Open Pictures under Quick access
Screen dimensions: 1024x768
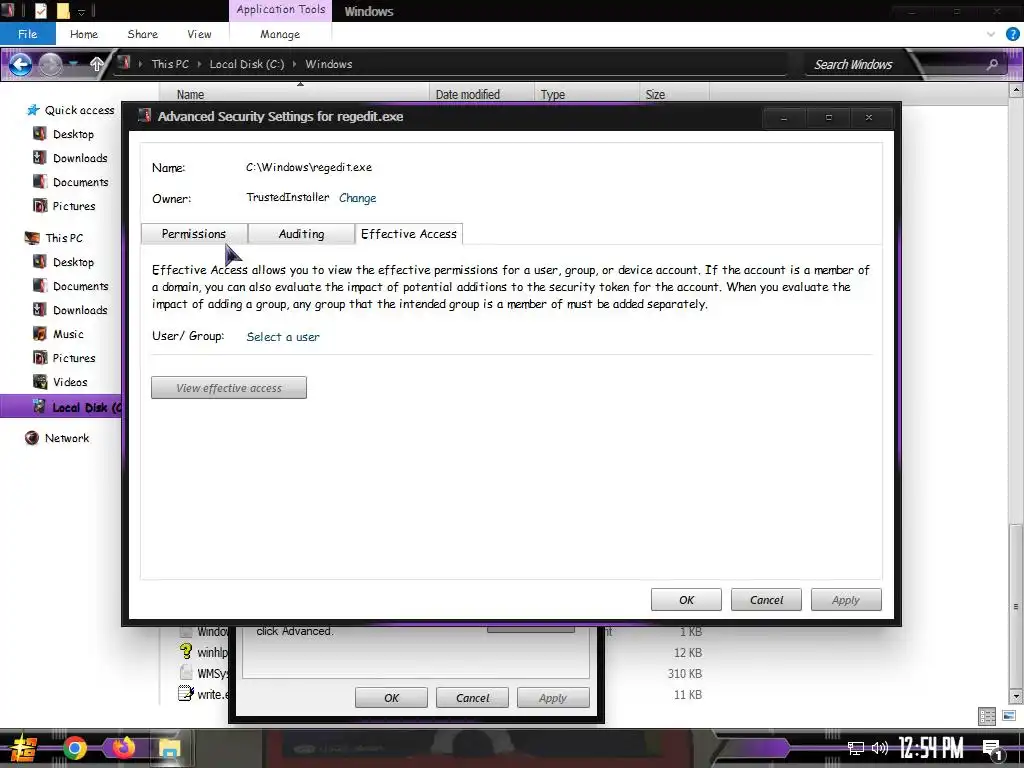(74, 206)
